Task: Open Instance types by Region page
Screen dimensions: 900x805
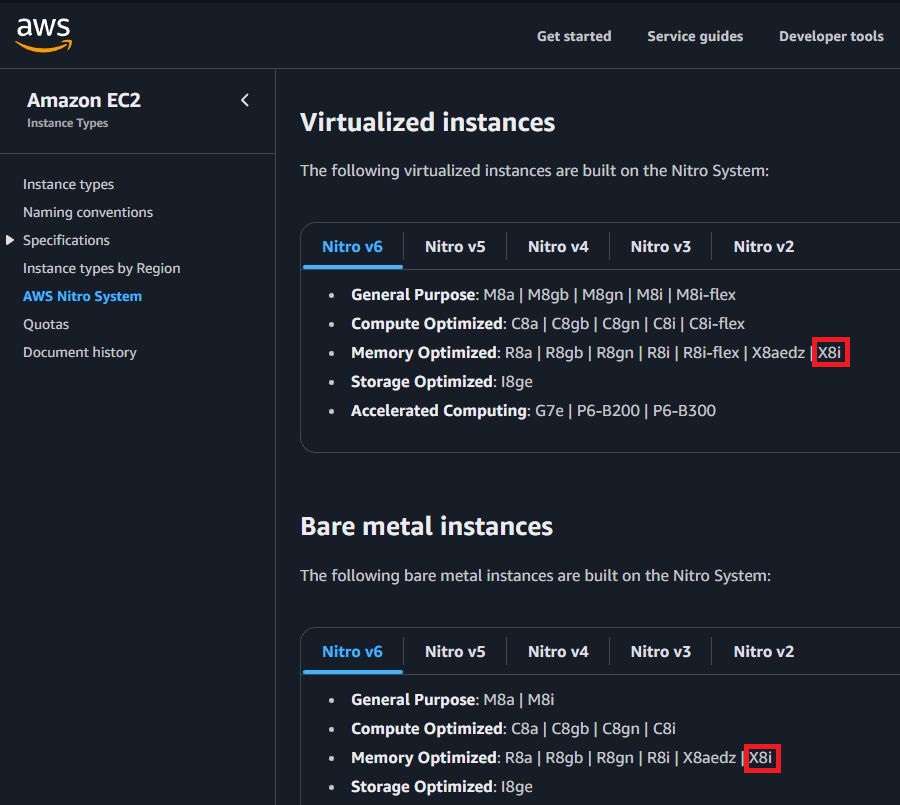Action: (102, 268)
